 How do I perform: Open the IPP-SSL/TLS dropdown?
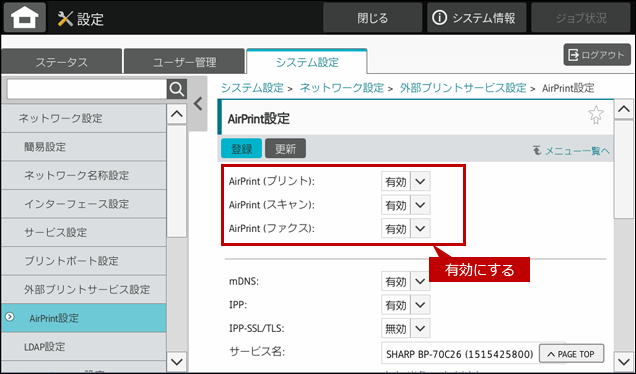pyautogui.click(x=406, y=328)
